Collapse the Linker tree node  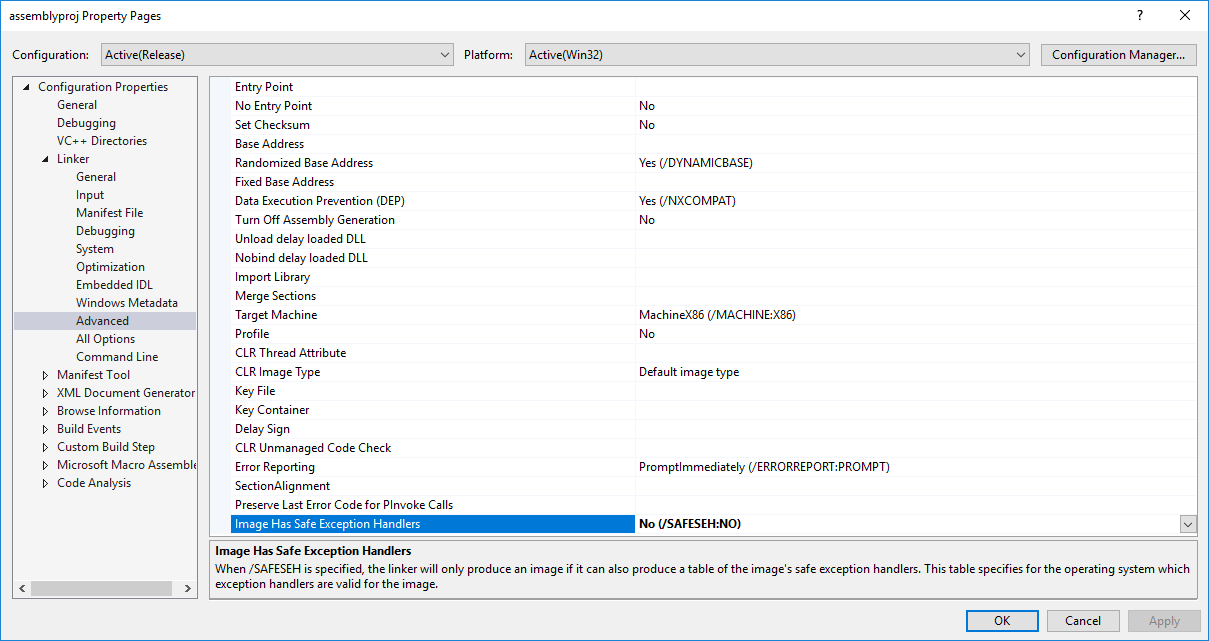pos(45,159)
